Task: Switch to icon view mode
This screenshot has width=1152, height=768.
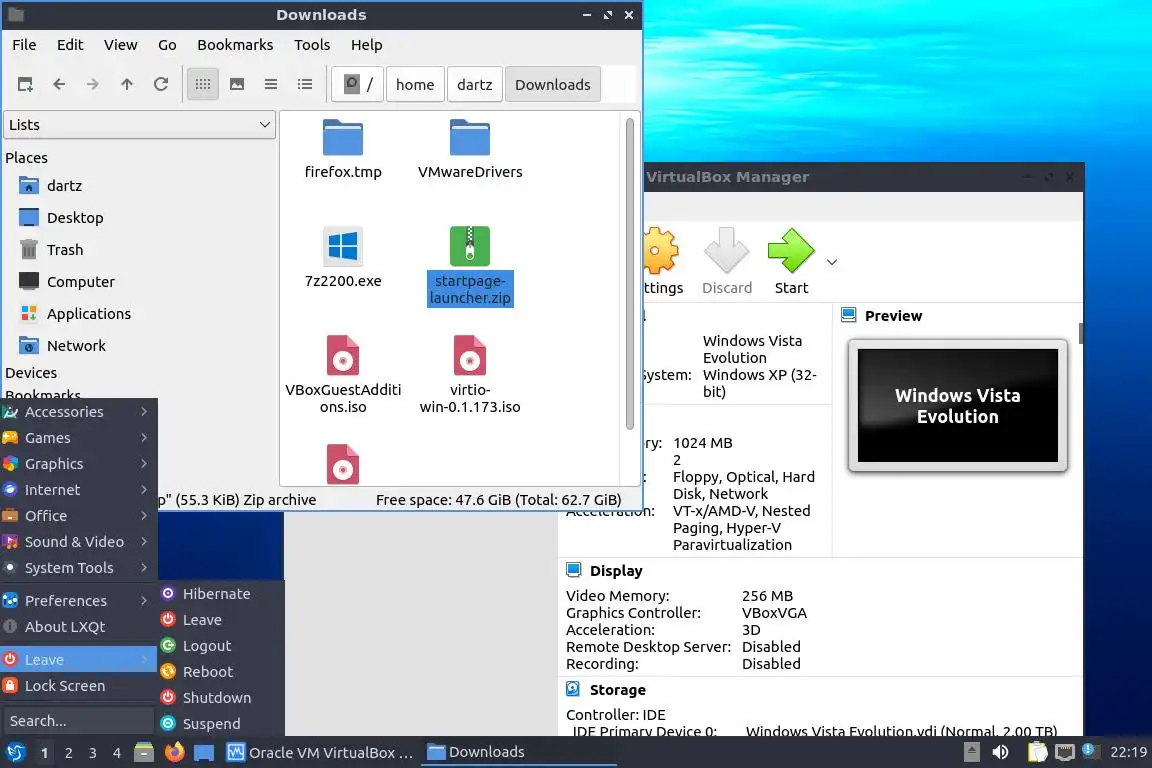Action: point(203,85)
